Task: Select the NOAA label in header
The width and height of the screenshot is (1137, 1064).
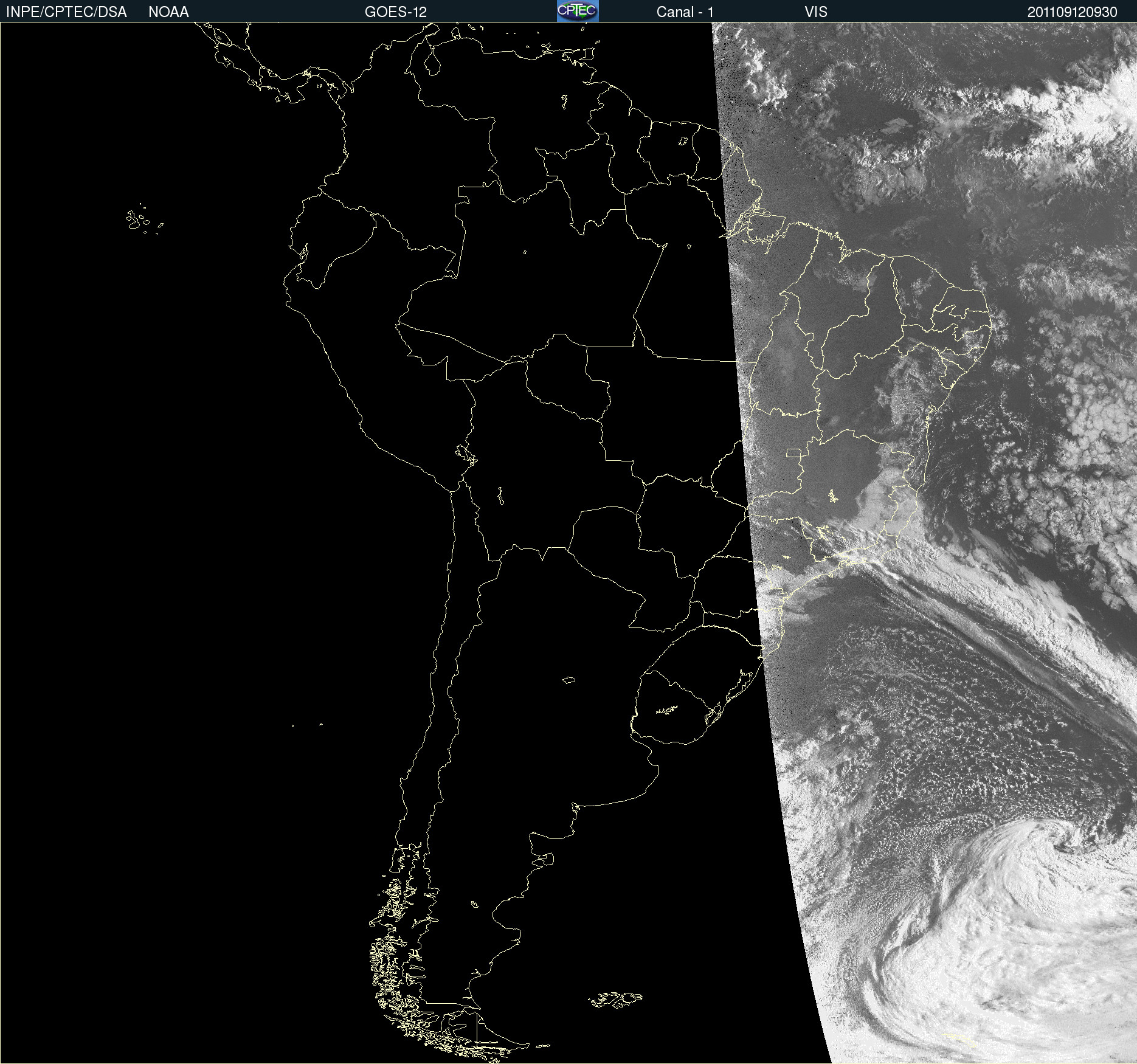Action: pyautogui.click(x=168, y=12)
